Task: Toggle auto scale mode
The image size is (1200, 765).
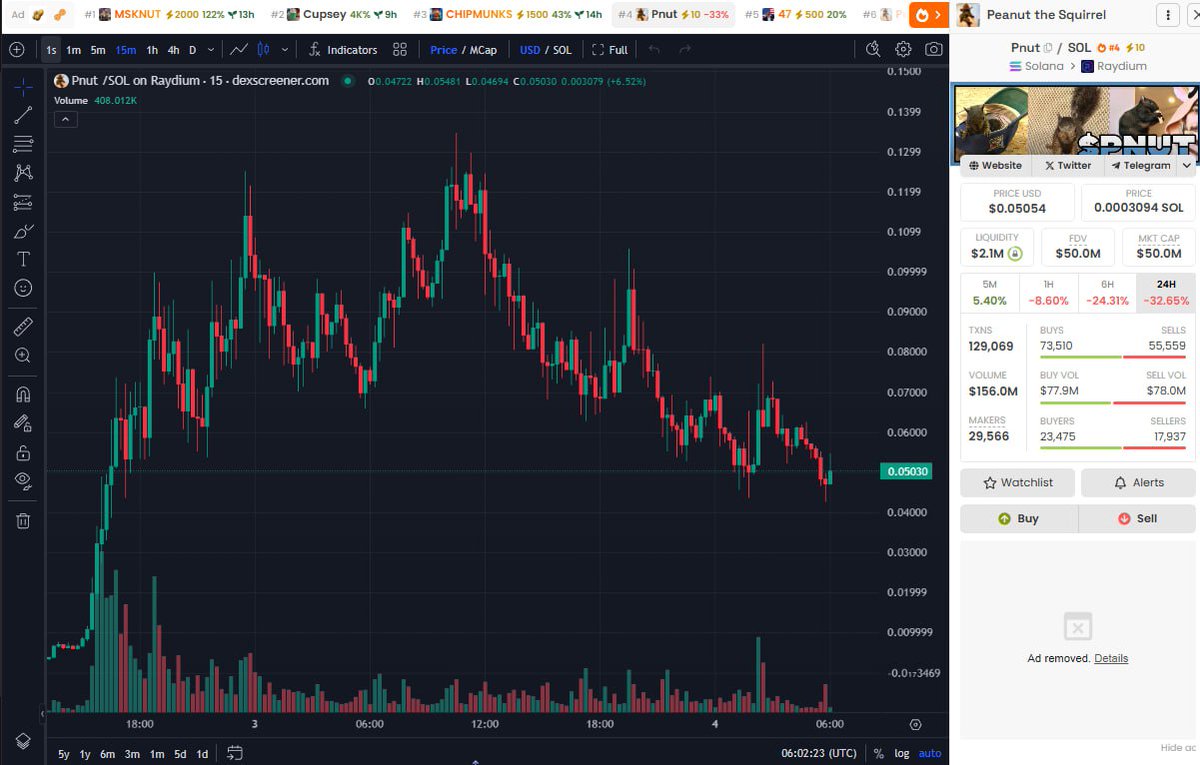Action: (930, 754)
